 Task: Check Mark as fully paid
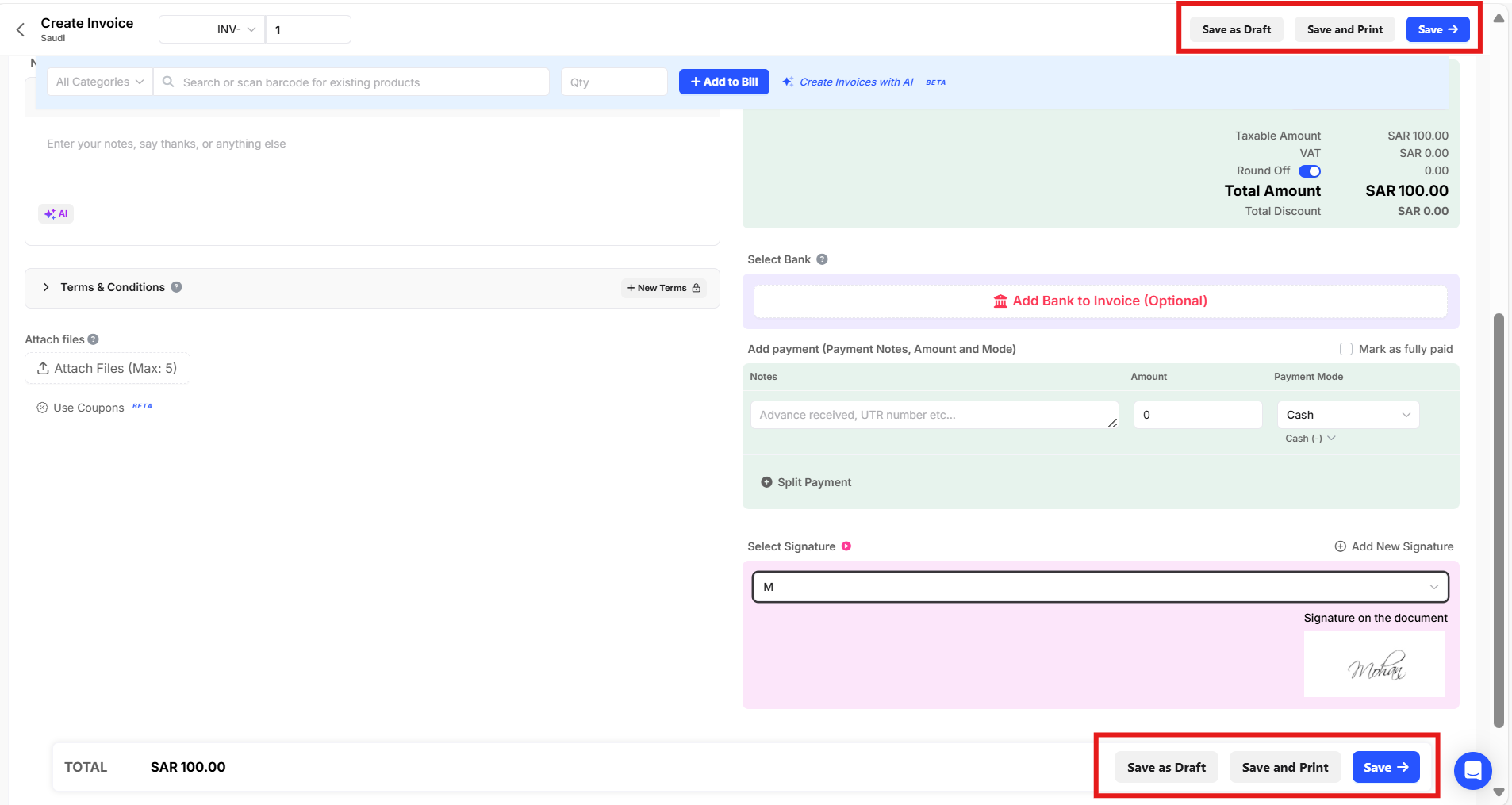(x=1346, y=349)
